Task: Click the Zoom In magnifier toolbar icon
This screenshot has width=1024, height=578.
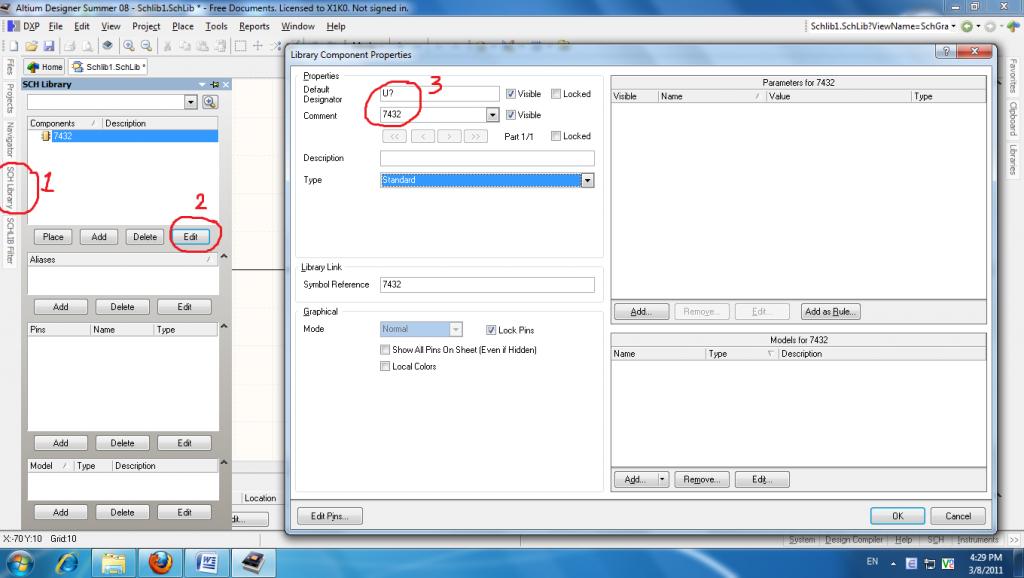Action: [x=129, y=46]
